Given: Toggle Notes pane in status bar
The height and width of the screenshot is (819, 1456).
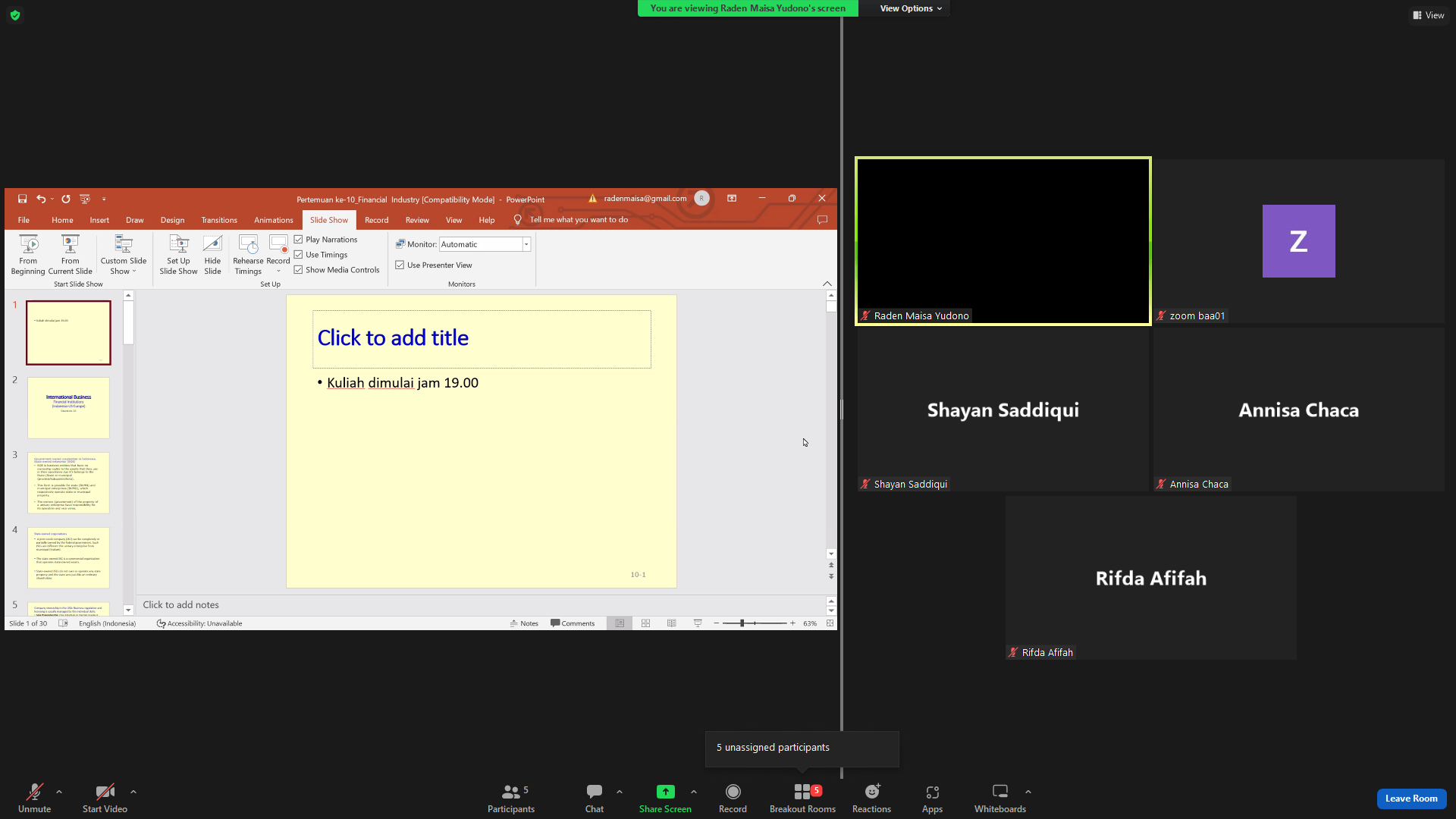Looking at the screenshot, I should coord(524,623).
